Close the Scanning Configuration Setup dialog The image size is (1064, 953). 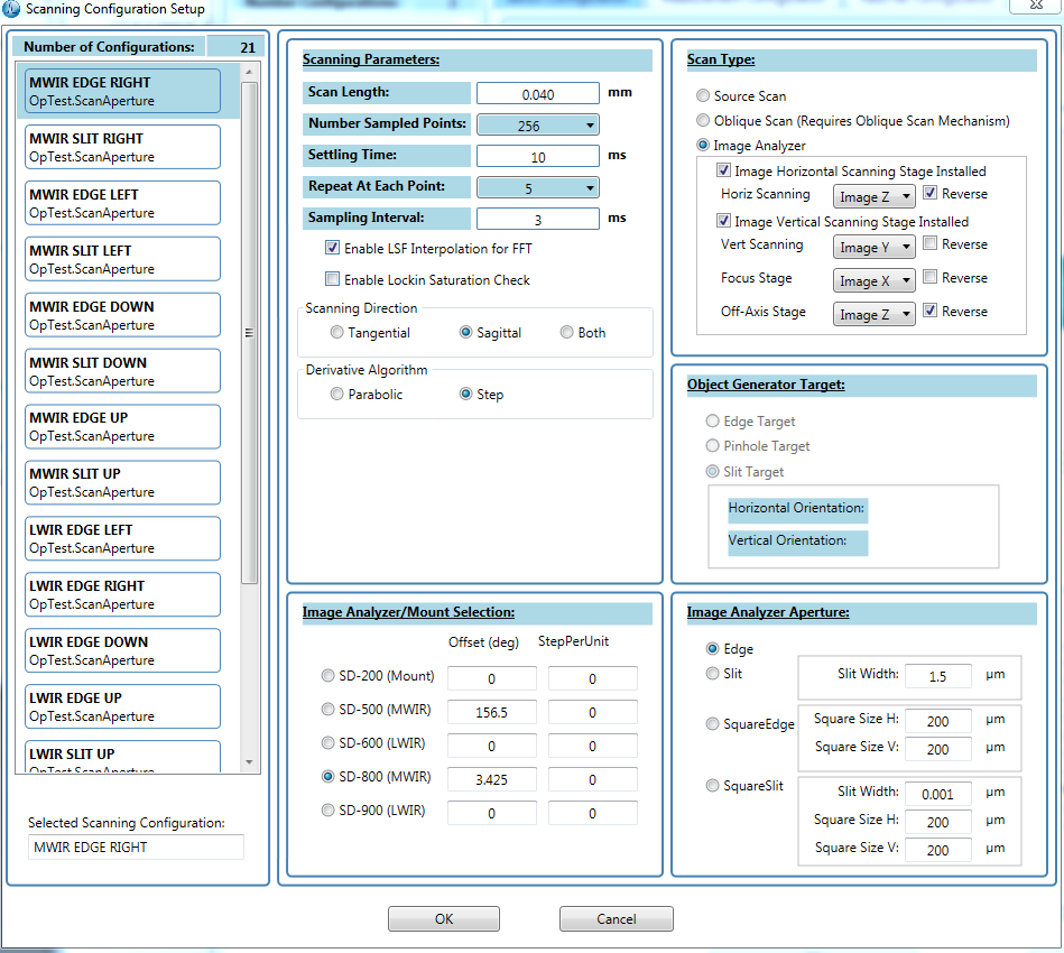click(1035, 7)
